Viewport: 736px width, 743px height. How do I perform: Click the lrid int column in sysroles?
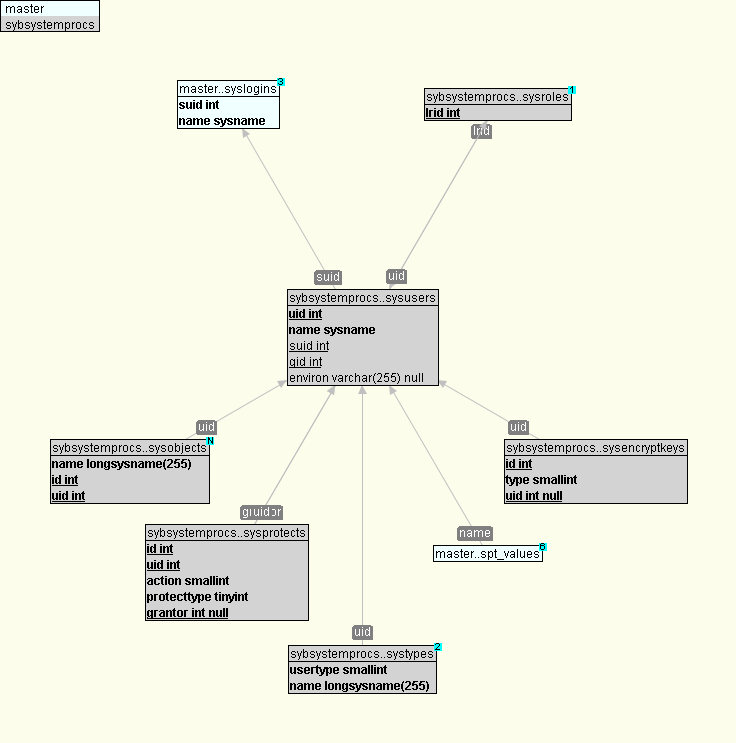tap(443, 113)
